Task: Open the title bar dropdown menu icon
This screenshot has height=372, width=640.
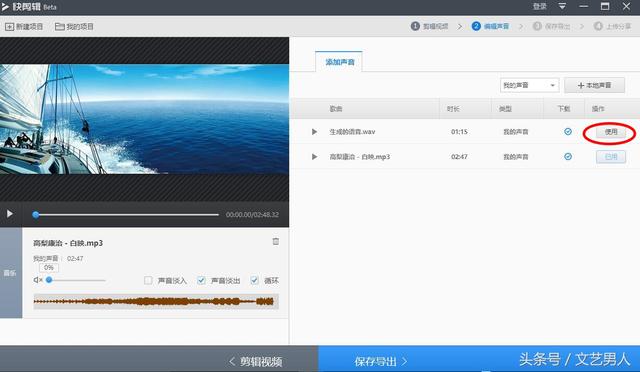Action: tap(562, 7)
